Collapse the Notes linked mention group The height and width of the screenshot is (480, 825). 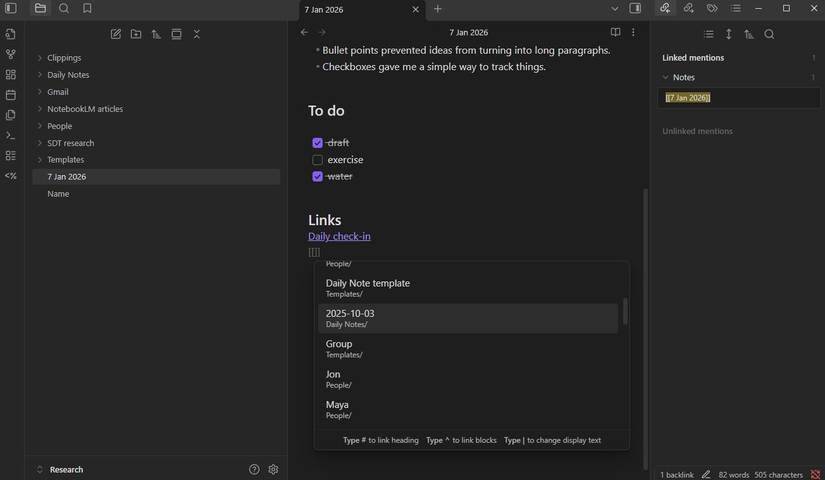pos(666,77)
